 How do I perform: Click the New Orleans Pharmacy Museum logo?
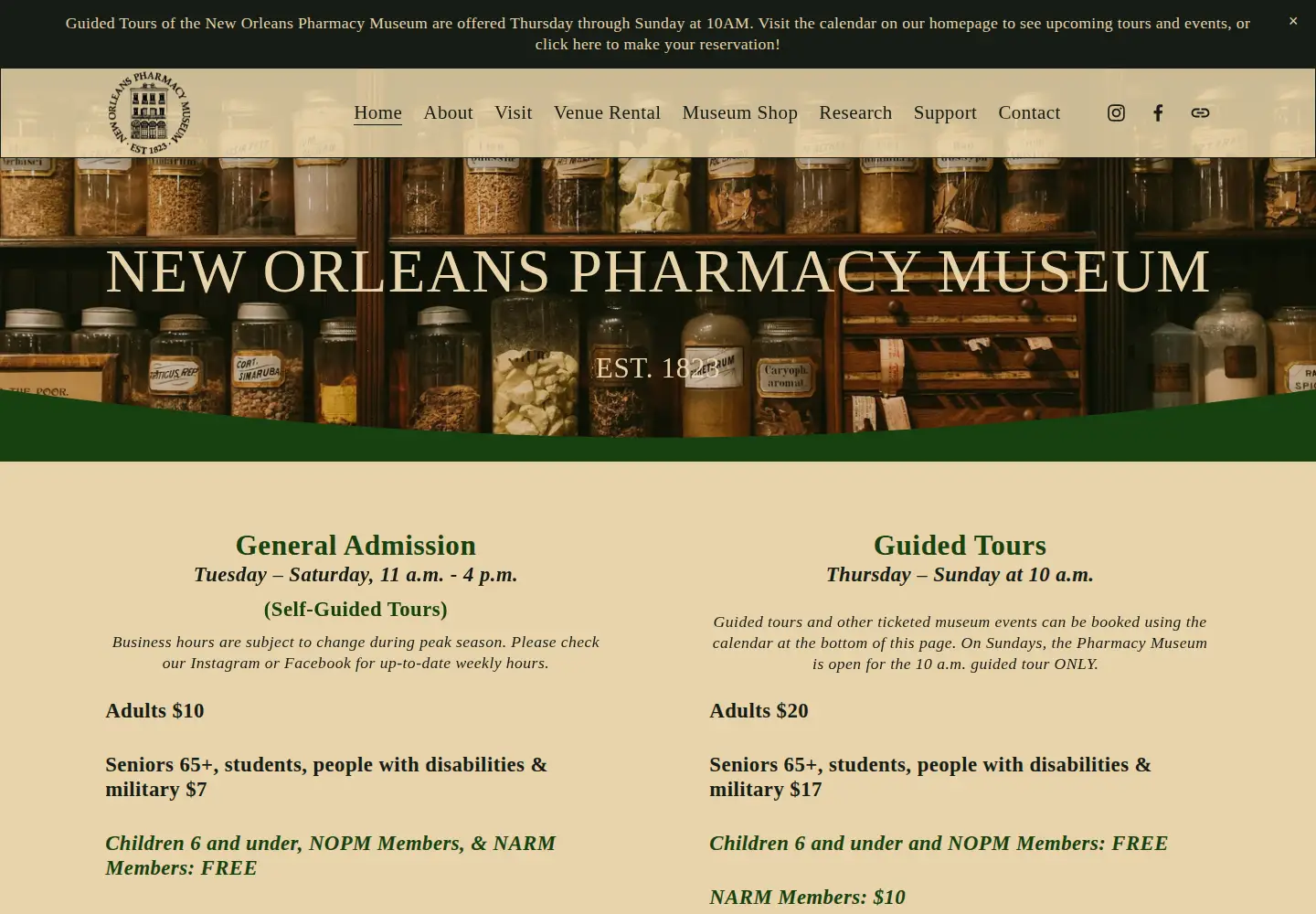(149, 113)
